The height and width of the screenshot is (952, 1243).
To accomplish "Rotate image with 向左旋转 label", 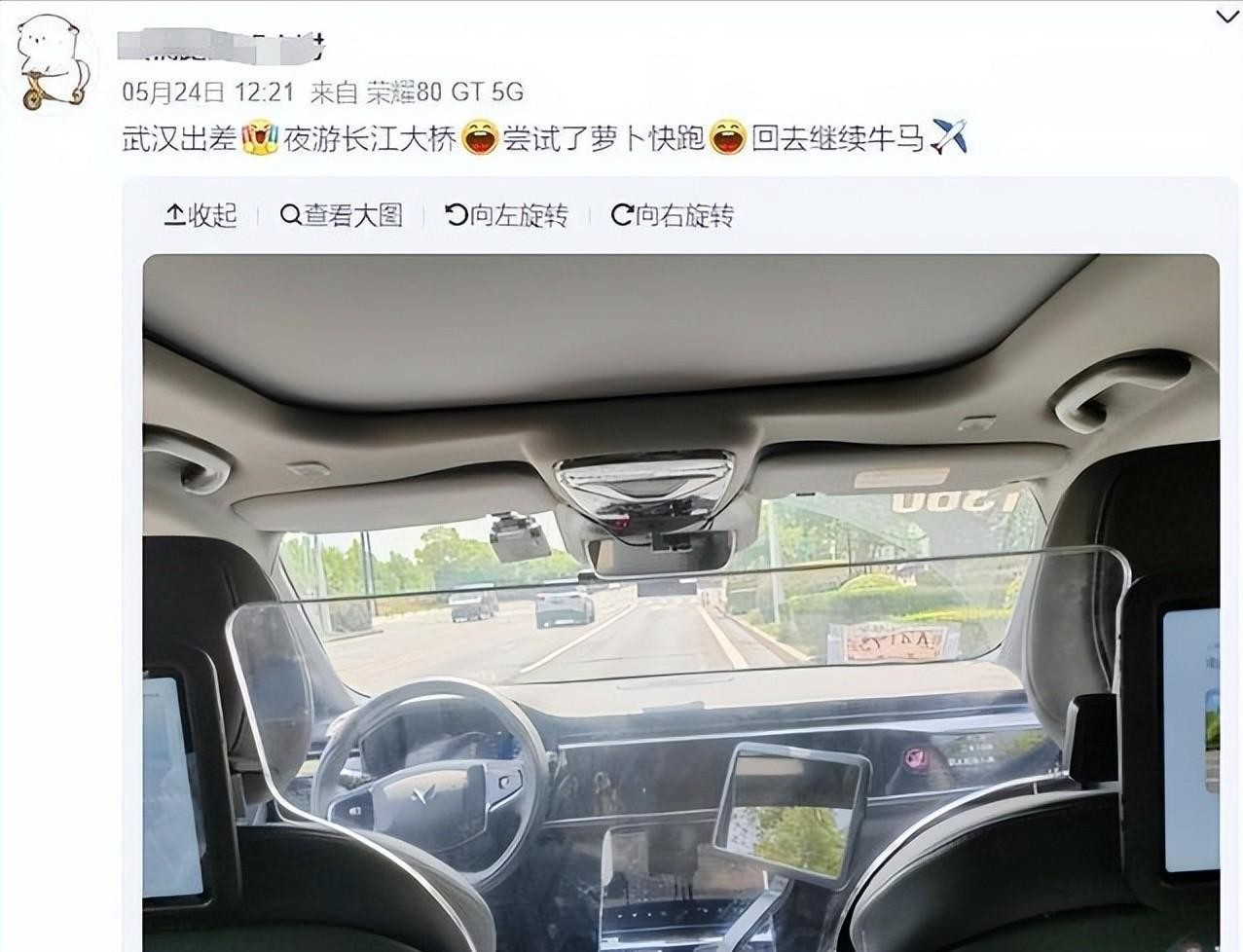I will [x=519, y=214].
